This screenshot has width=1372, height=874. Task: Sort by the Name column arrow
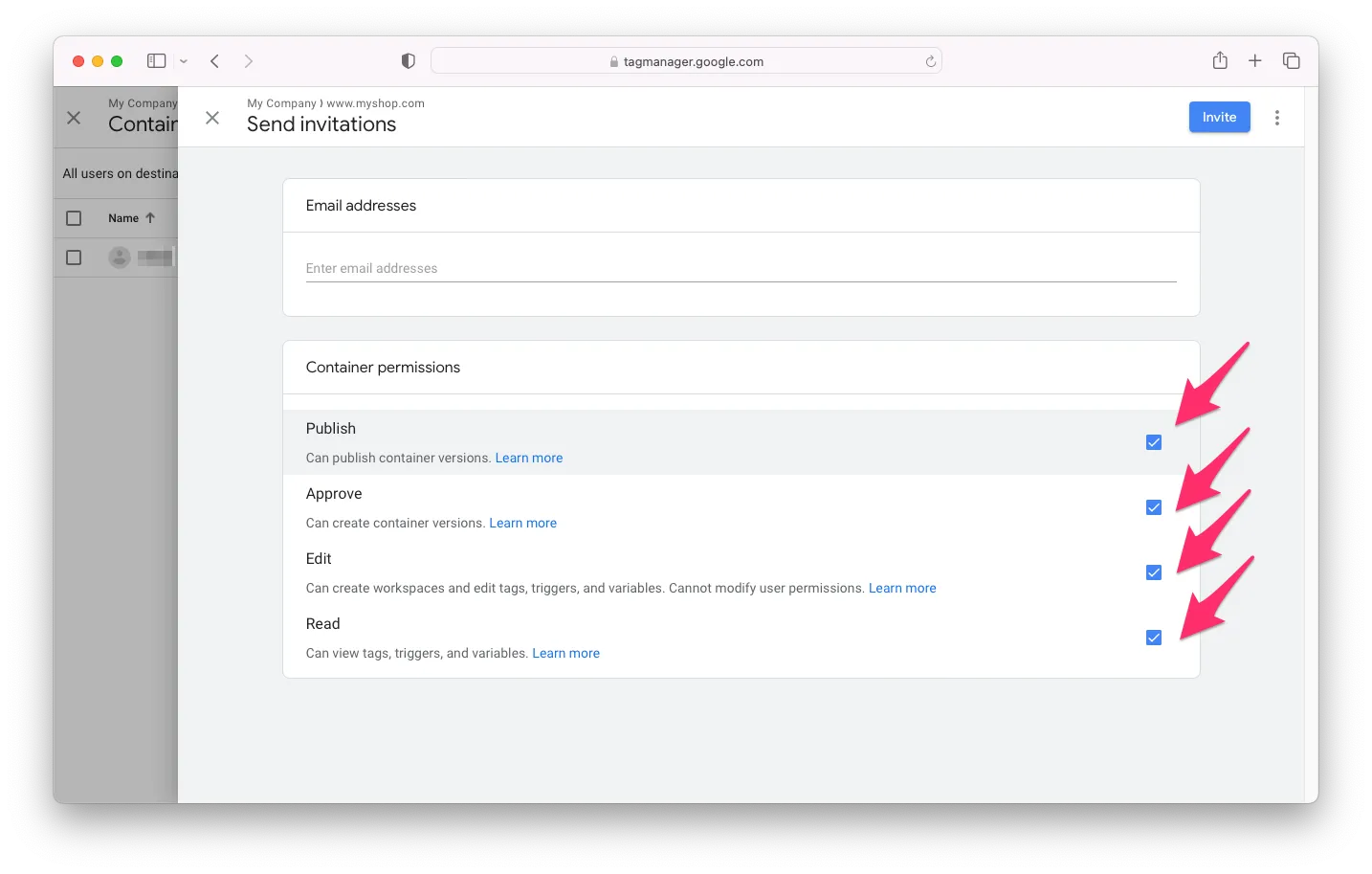pos(150,218)
